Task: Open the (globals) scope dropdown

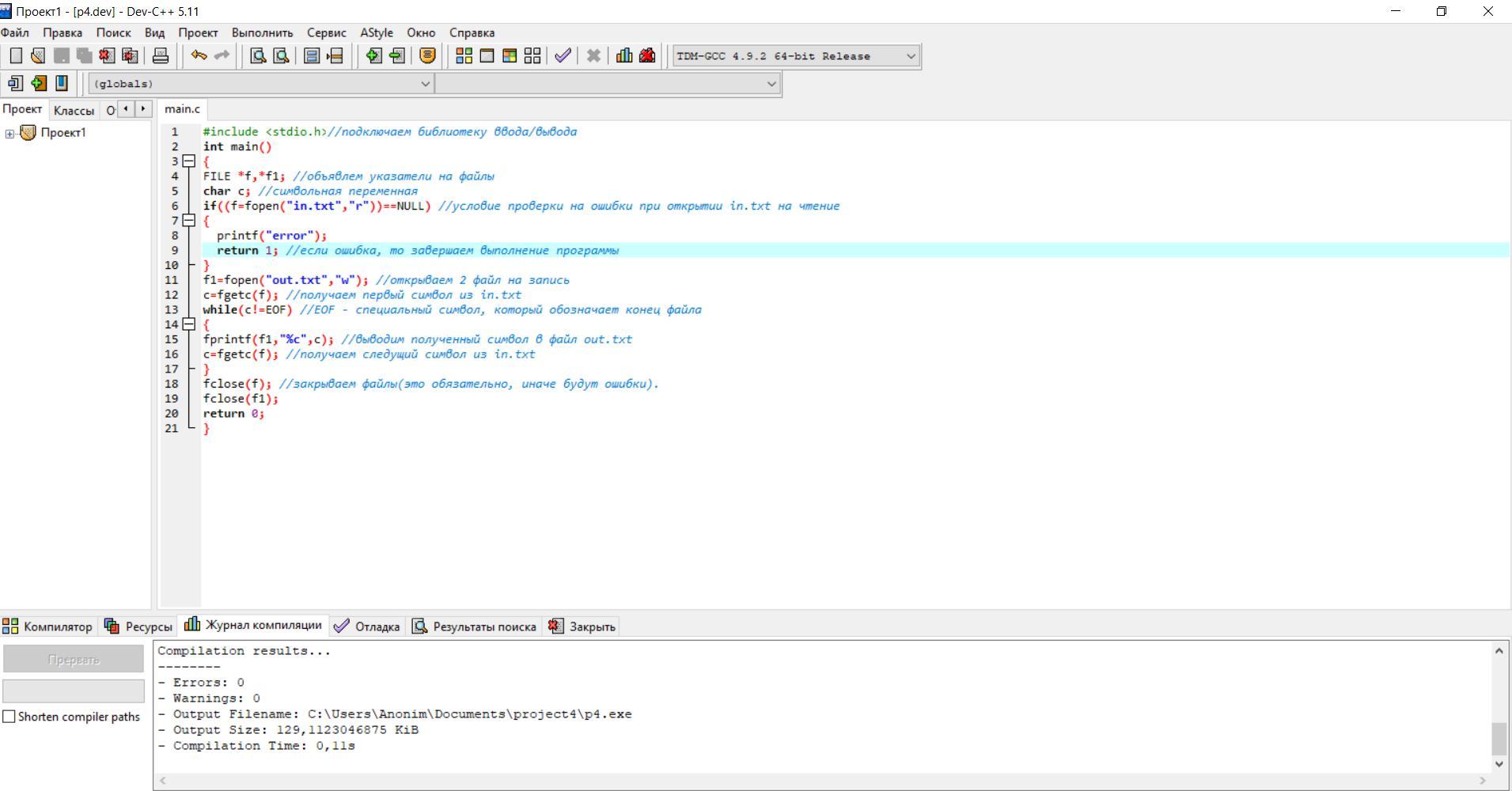Action: (425, 84)
